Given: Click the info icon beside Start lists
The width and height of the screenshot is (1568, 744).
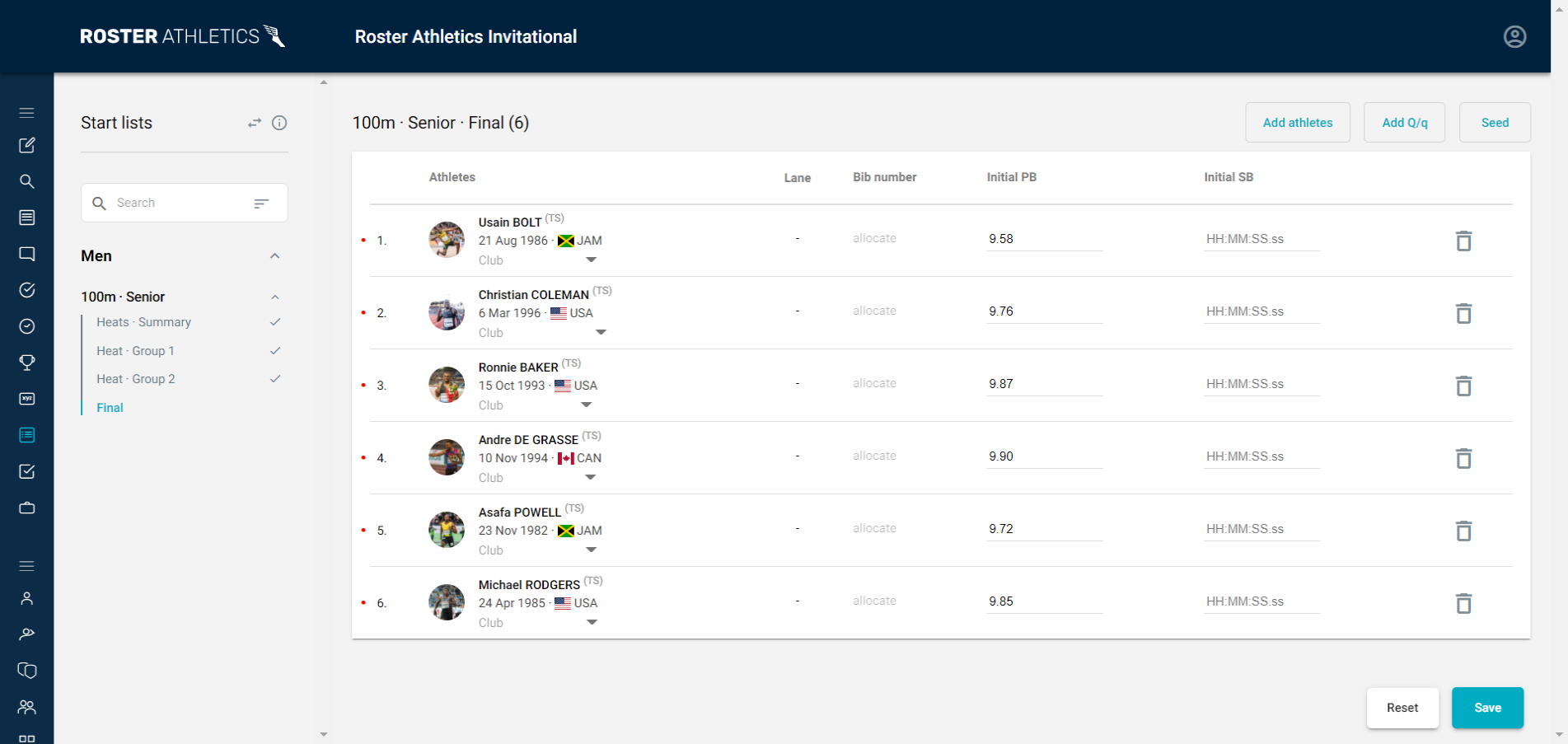Looking at the screenshot, I should coord(279,123).
